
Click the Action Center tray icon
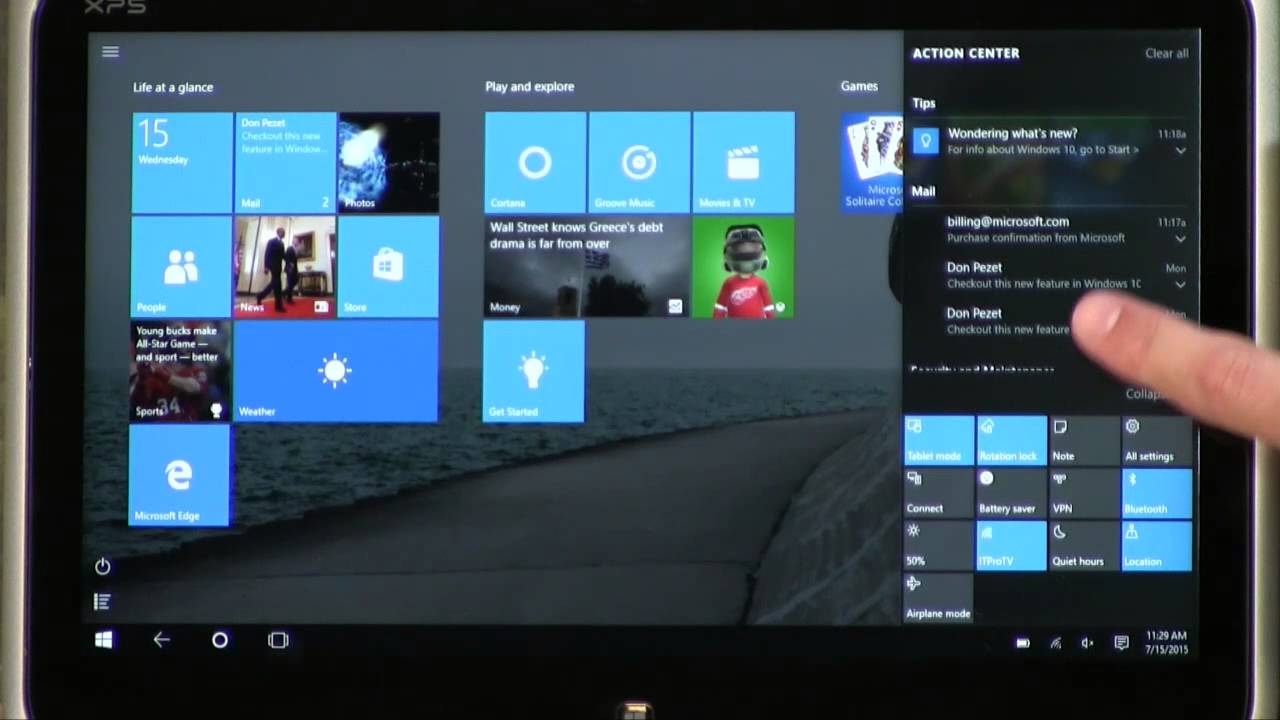pyautogui.click(x=1121, y=643)
